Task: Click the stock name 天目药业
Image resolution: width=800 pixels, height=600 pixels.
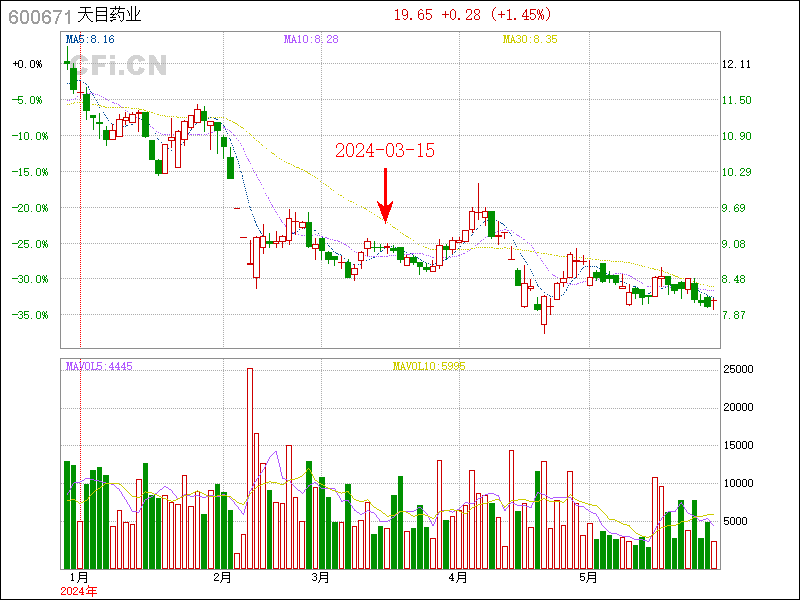Action: (x=109, y=15)
